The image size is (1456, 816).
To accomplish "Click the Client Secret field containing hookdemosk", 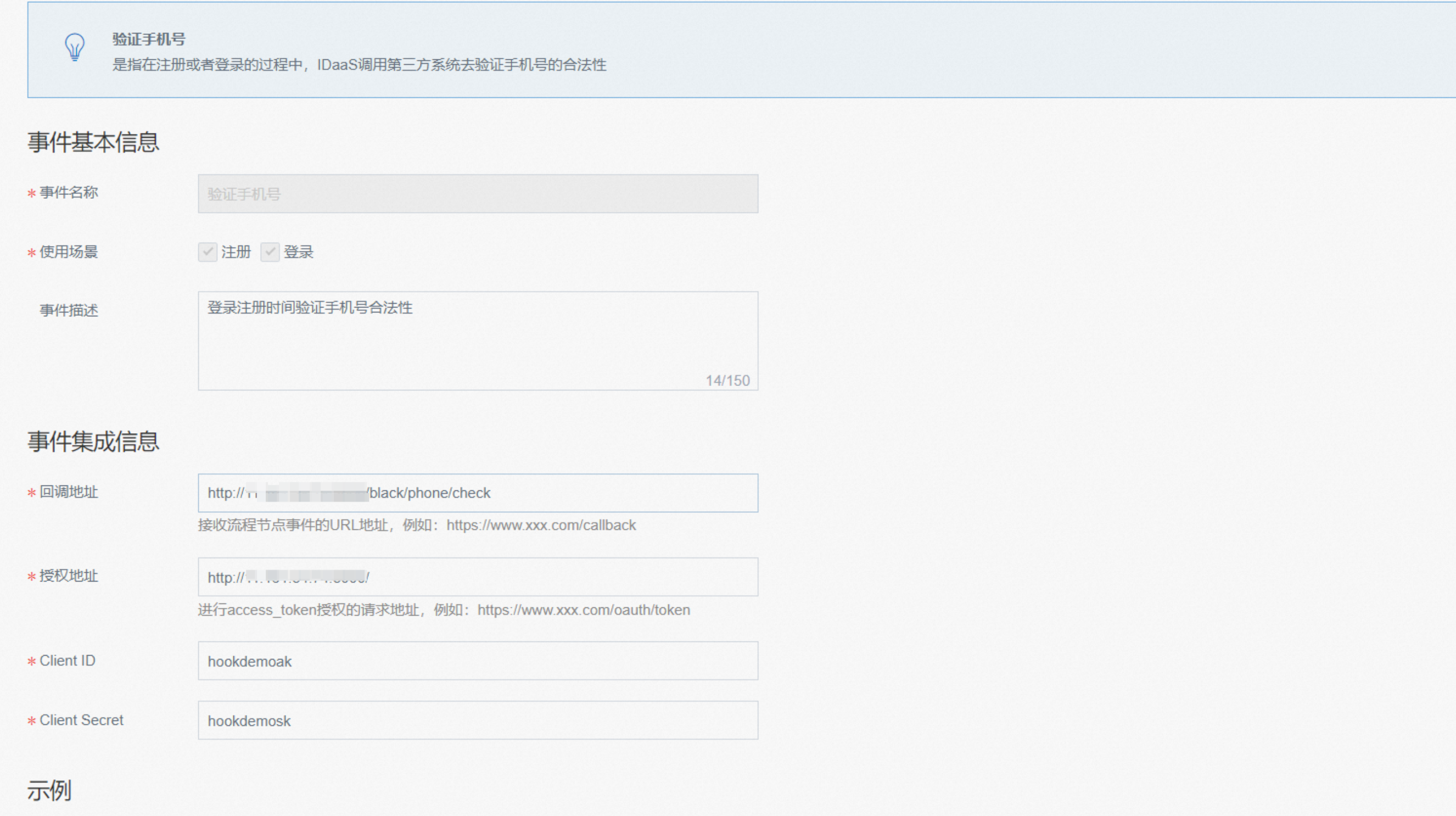I will pos(478,720).
